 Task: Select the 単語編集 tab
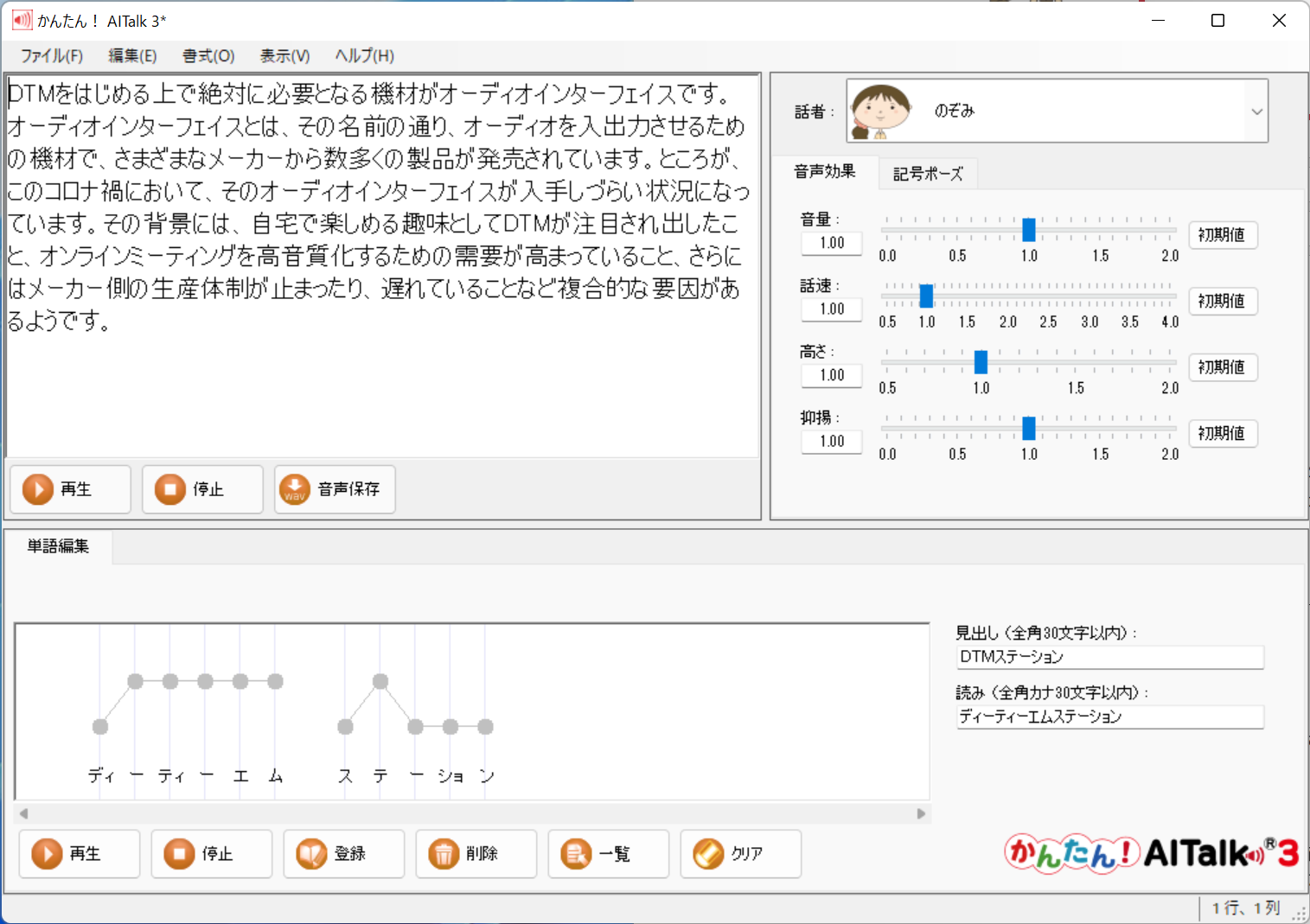point(59,546)
